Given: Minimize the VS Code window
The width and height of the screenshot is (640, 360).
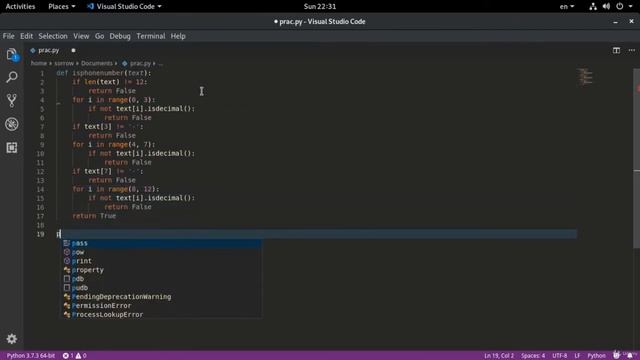Looking at the screenshot, I should (615, 22).
